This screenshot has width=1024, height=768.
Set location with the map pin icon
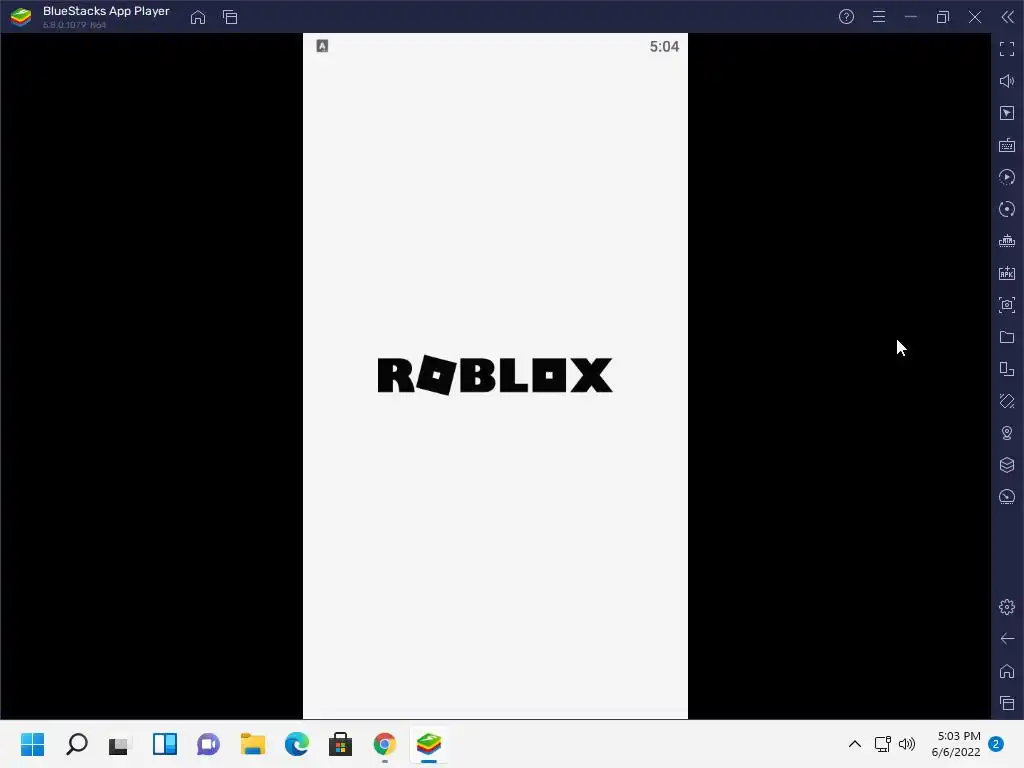click(1007, 433)
